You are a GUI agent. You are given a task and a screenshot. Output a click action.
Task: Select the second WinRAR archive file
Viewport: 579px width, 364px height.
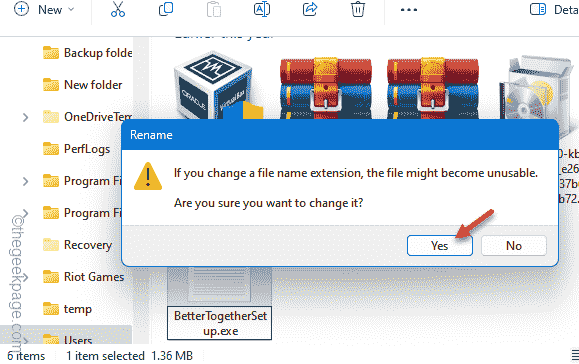(x=433, y=88)
